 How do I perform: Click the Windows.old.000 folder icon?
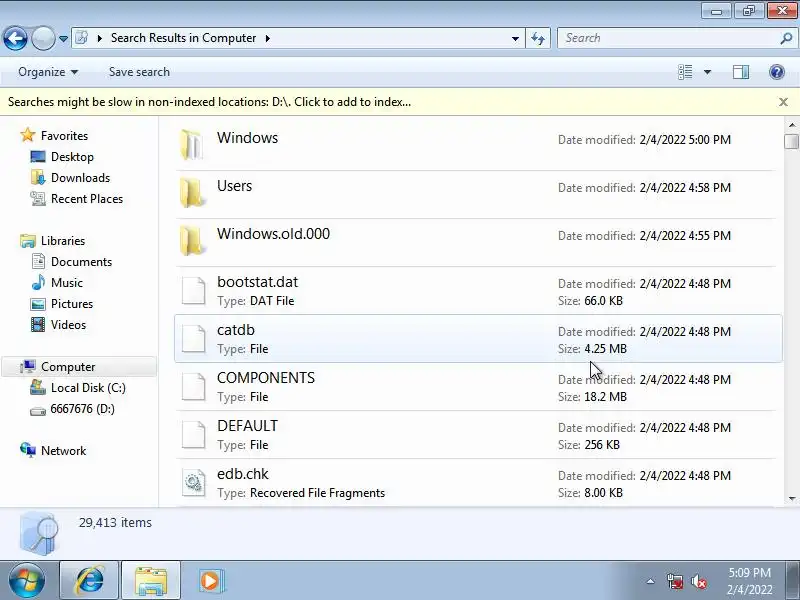[192, 240]
